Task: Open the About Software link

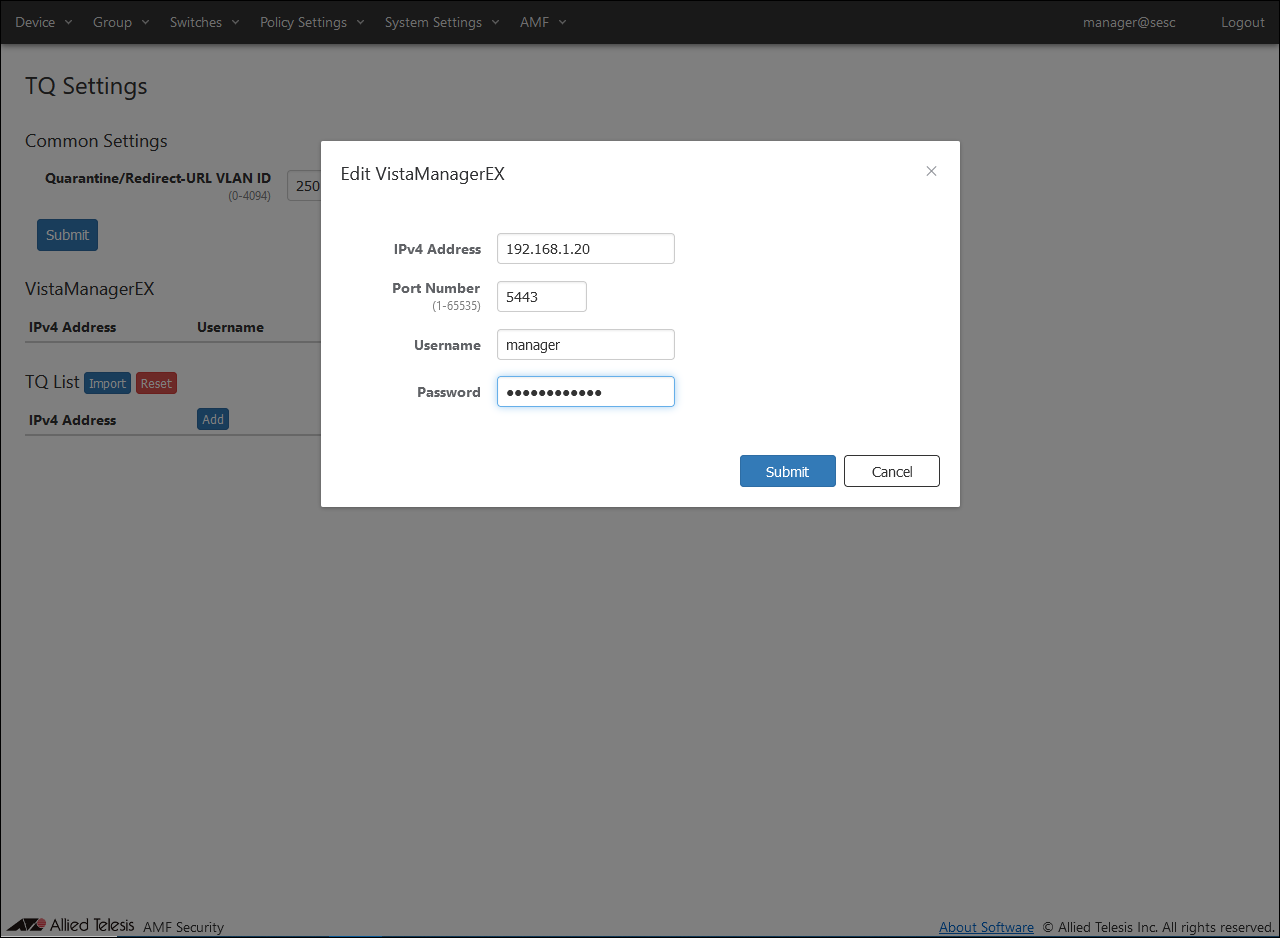Action: click(x=986, y=927)
